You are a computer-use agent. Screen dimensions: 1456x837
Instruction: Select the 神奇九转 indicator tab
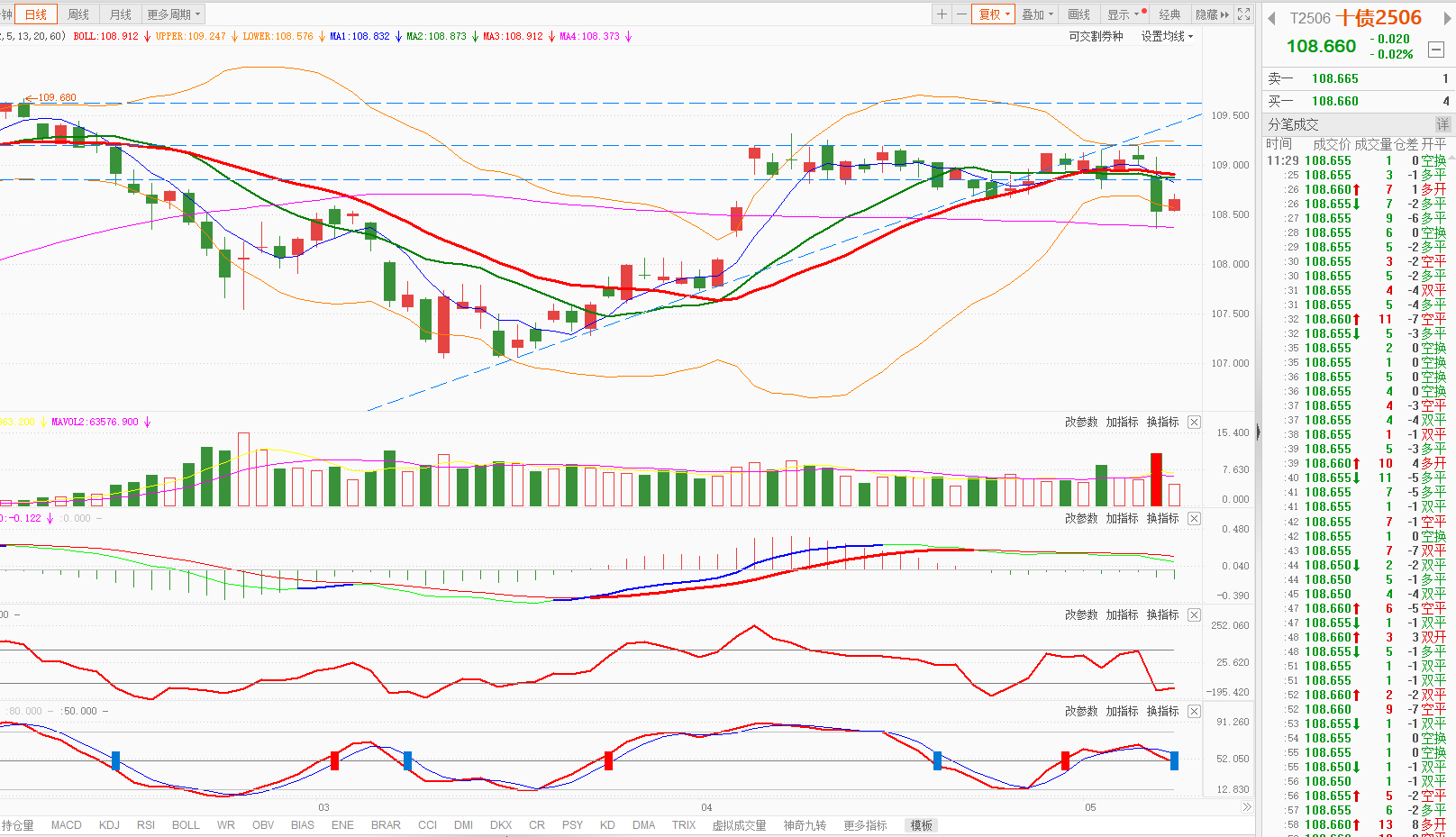pos(805,825)
